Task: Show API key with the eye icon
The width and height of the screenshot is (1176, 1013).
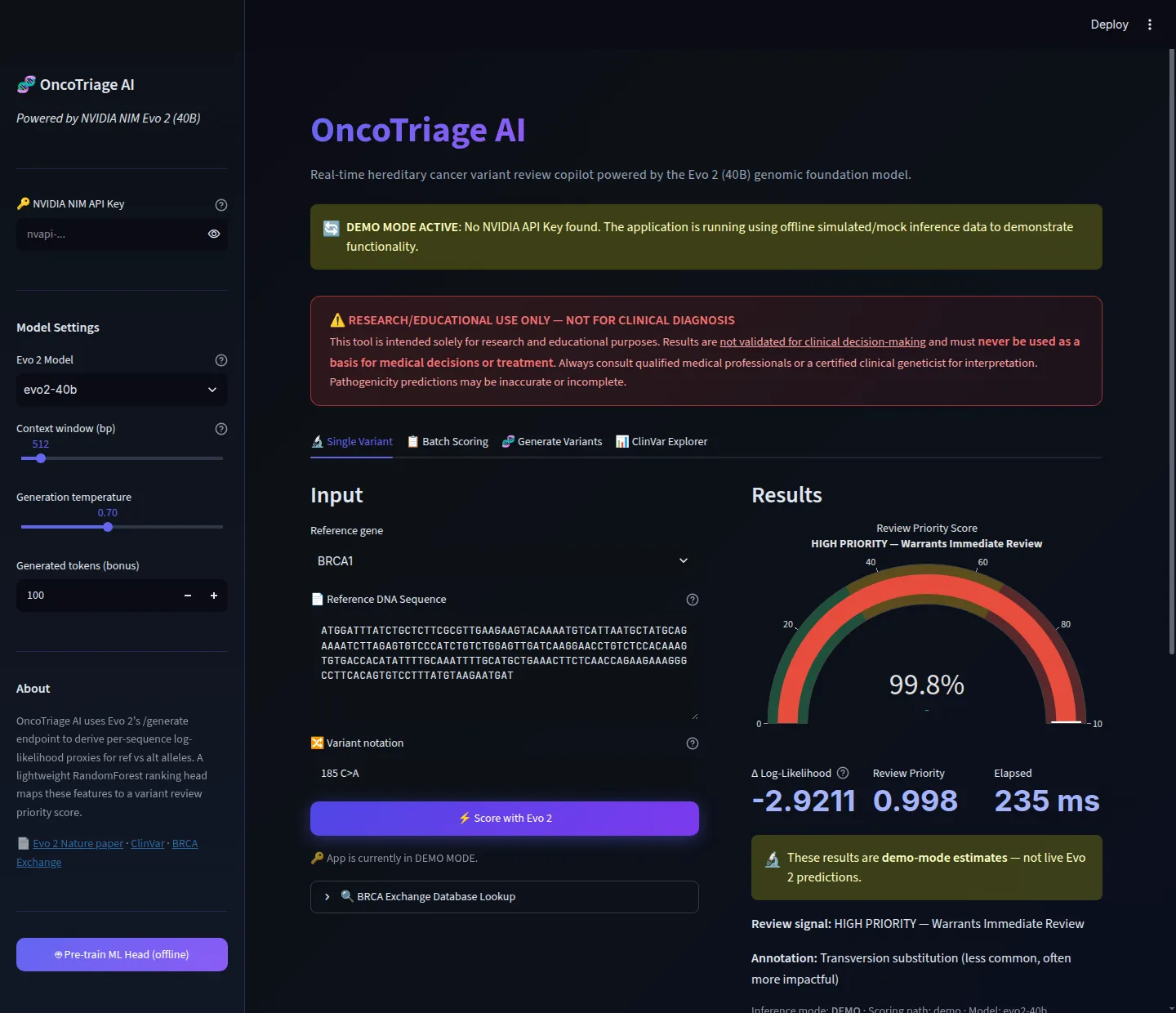Action: [214, 234]
